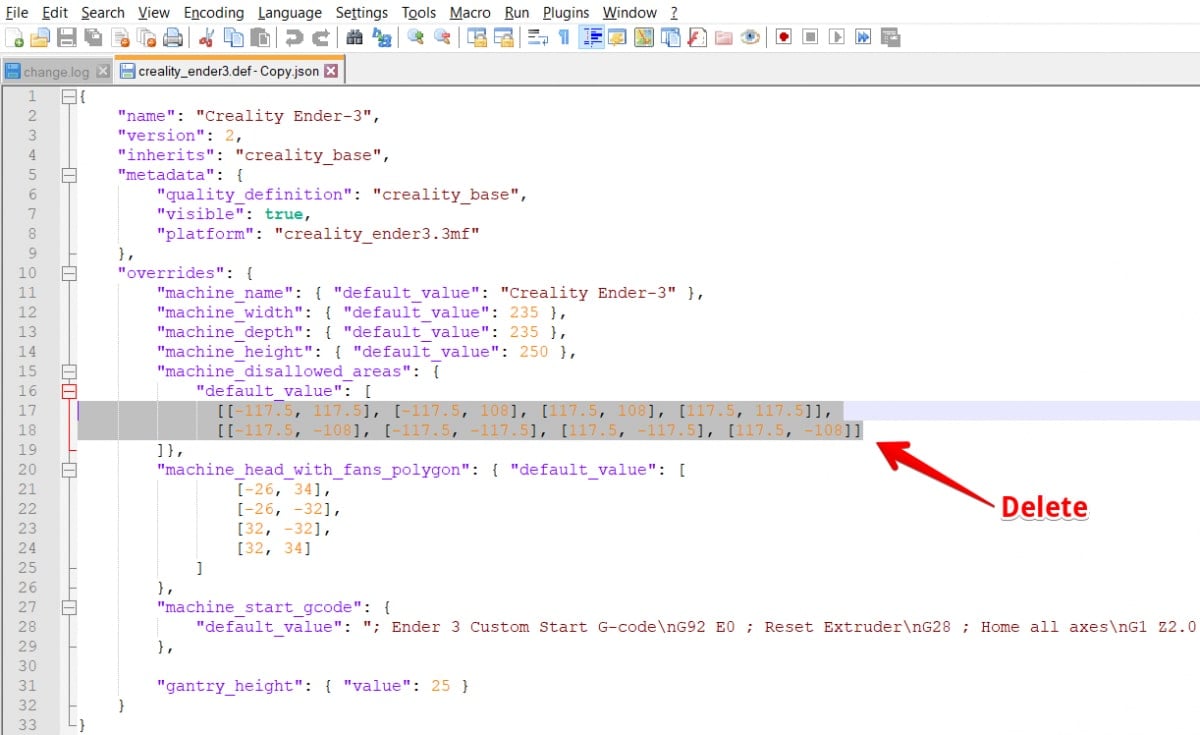Open the File menu
Screen dimensions: 1200x735
coord(17,13)
